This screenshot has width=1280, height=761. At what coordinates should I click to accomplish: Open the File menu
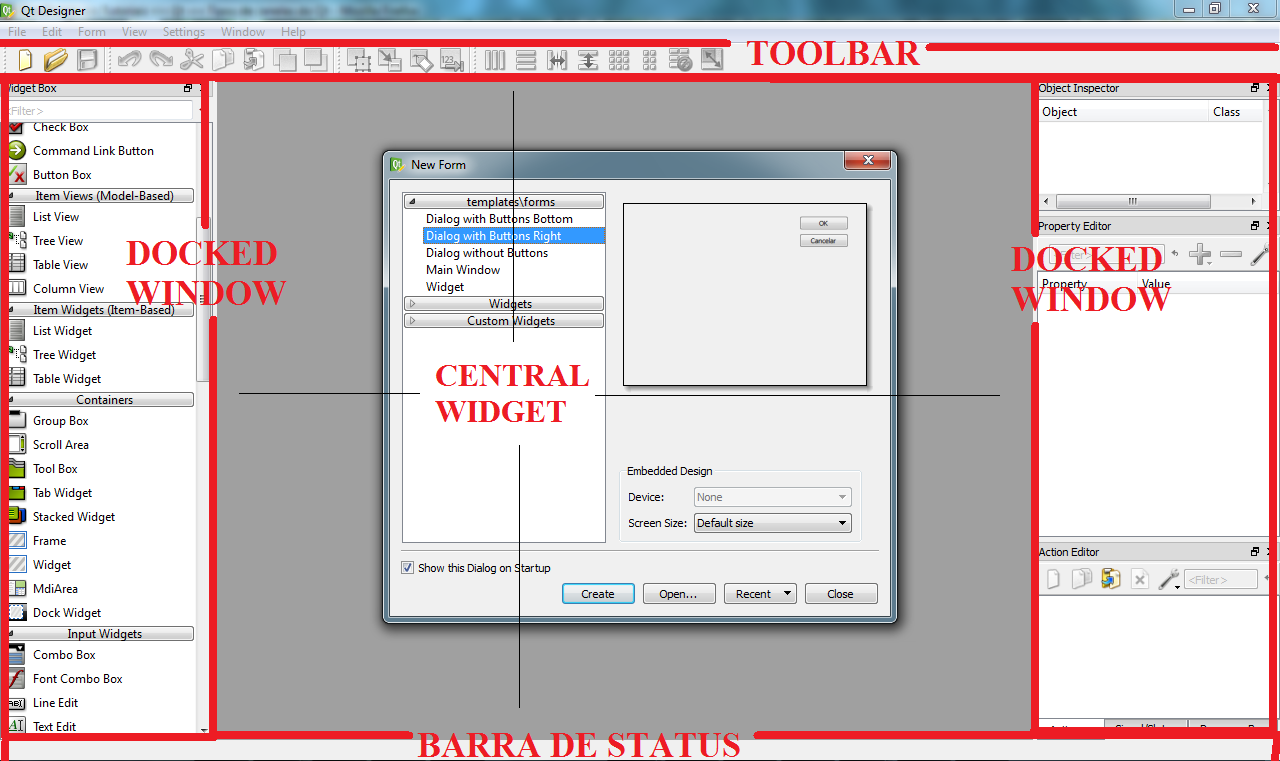(17, 32)
